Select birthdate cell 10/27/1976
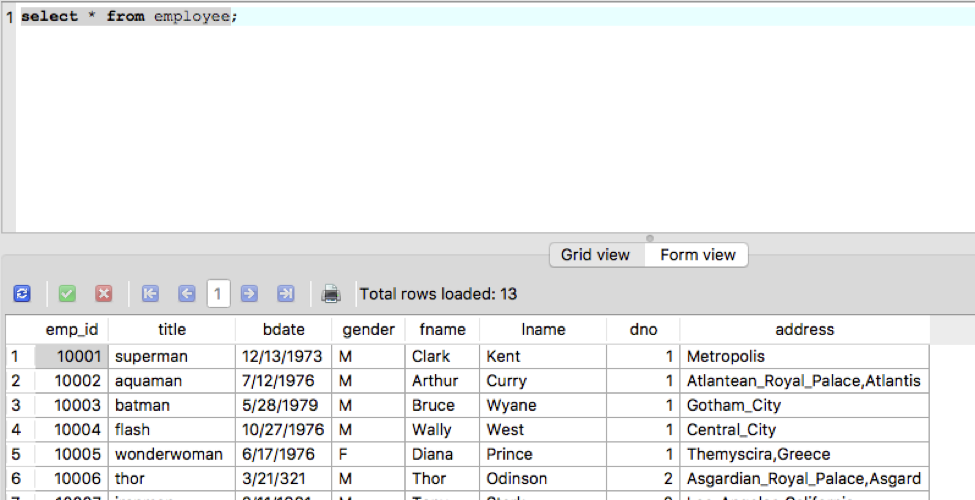Viewport: 975px width, 500px height. pos(284,430)
